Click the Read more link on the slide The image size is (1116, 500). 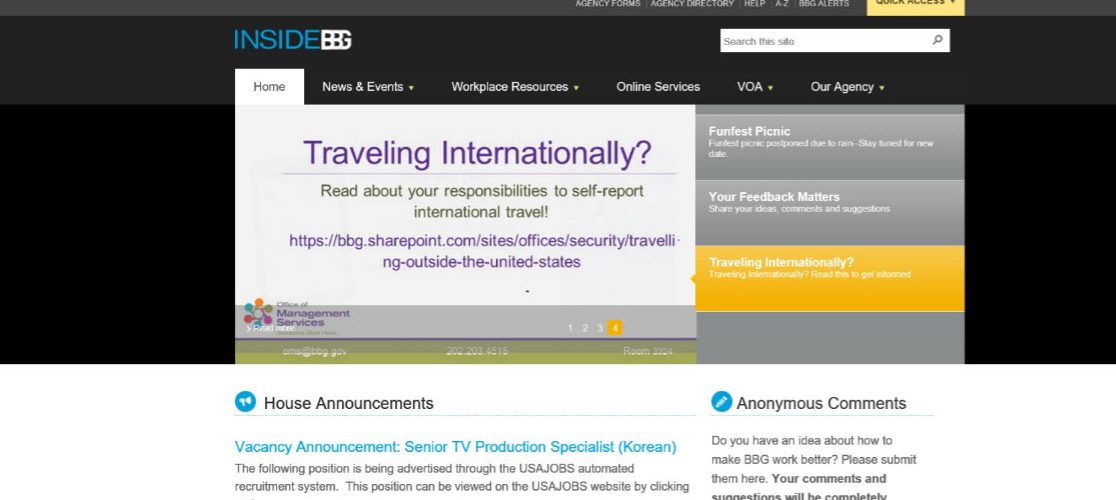click(x=272, y=328)
